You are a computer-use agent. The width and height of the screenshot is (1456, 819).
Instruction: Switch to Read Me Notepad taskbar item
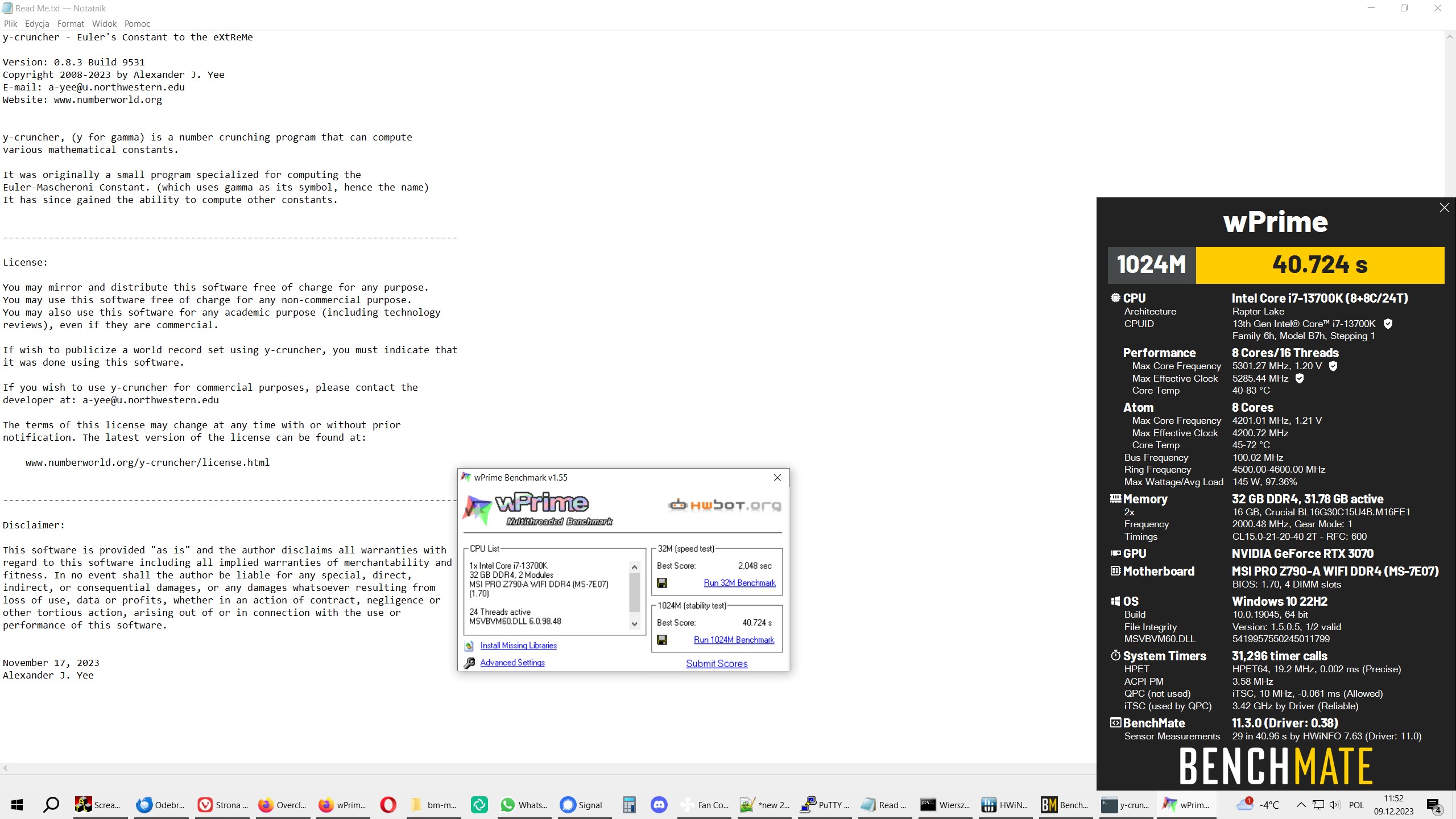point(886,805)
